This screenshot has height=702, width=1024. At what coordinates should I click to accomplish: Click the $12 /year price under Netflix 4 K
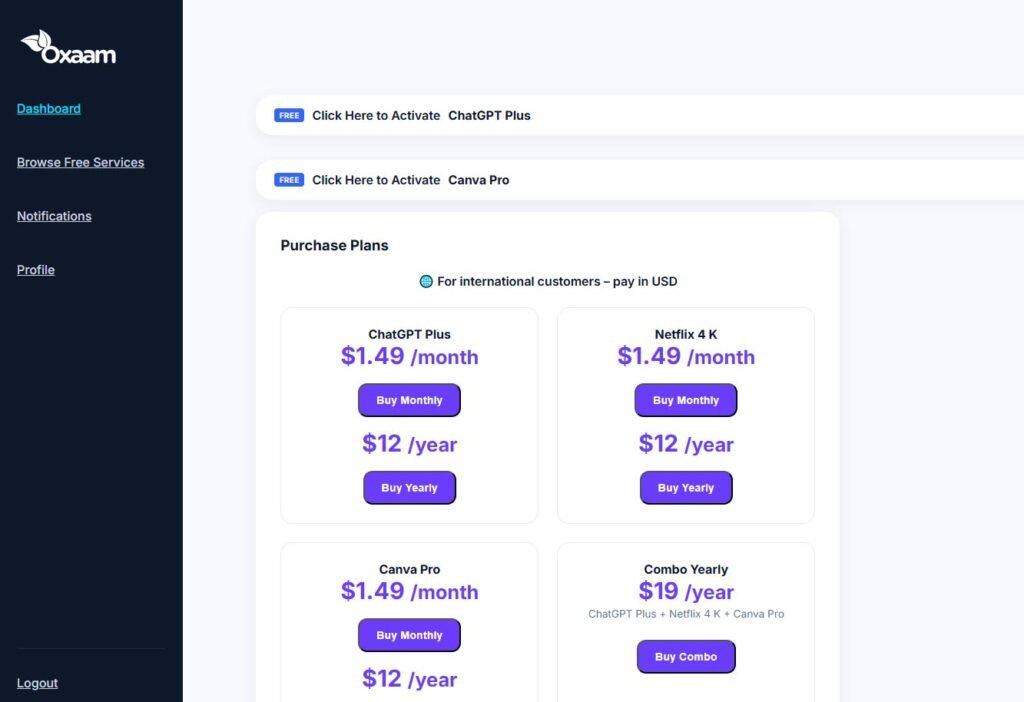(686, 444)
